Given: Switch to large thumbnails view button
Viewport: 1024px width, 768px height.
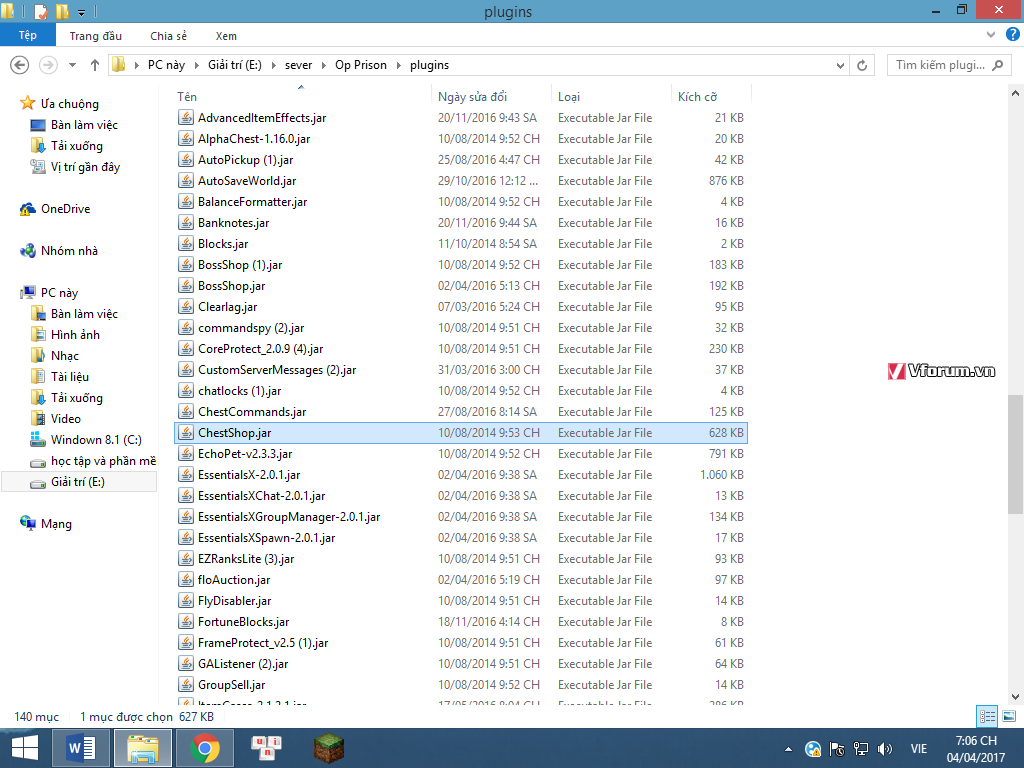Looking at the screenshot, I should click(x=1008, y=716).
